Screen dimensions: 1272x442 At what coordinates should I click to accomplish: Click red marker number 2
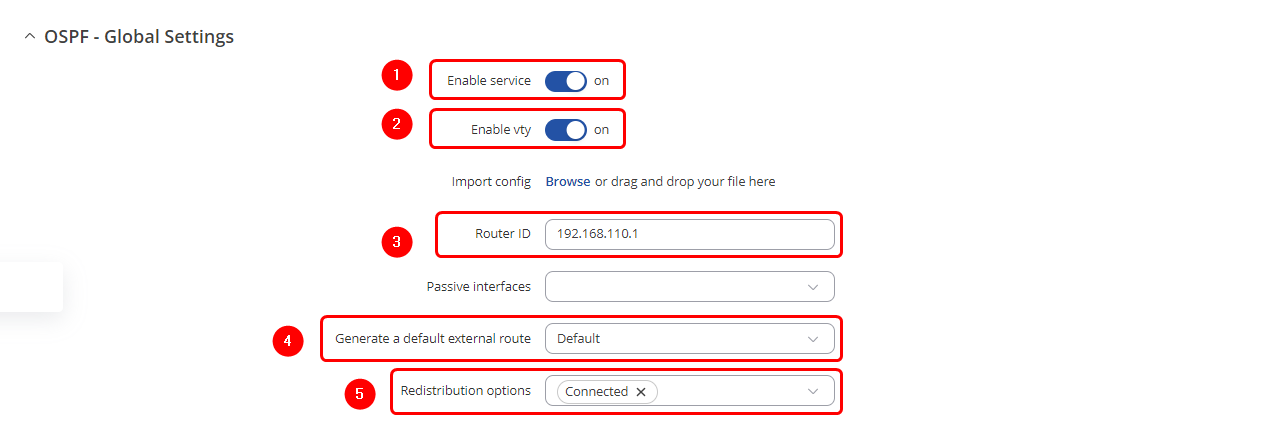[x=397, y=124]
